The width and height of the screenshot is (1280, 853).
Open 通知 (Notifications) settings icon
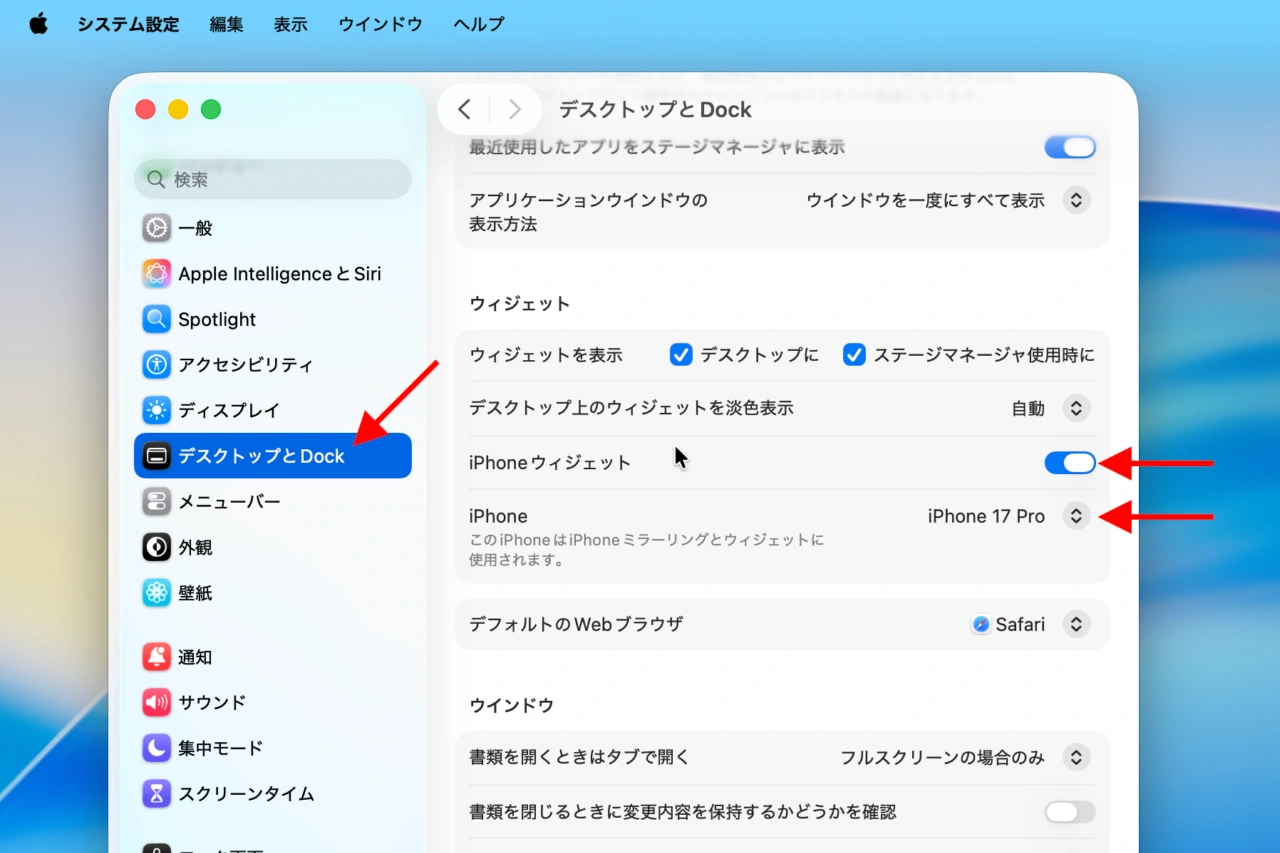tap(156, 657)
